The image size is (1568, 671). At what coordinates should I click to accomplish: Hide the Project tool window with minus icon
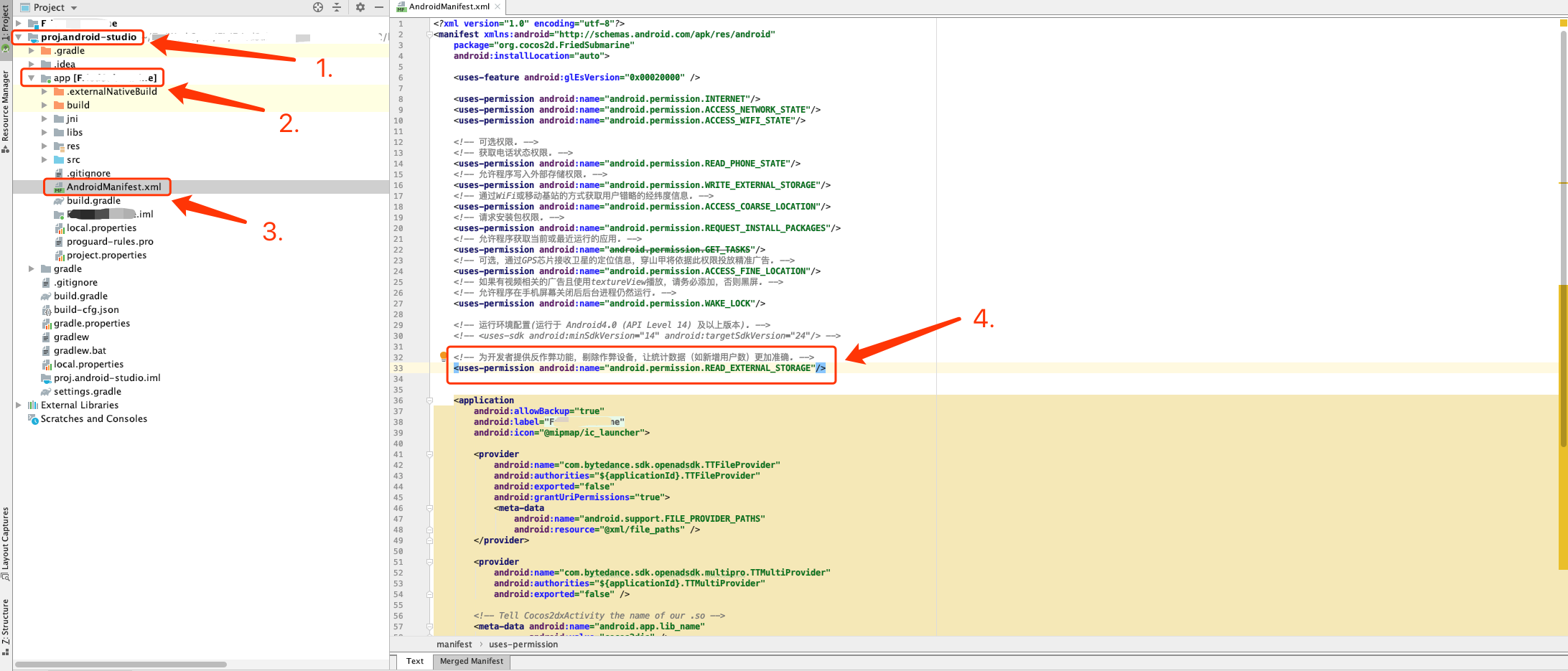click(x=379, y=7)
